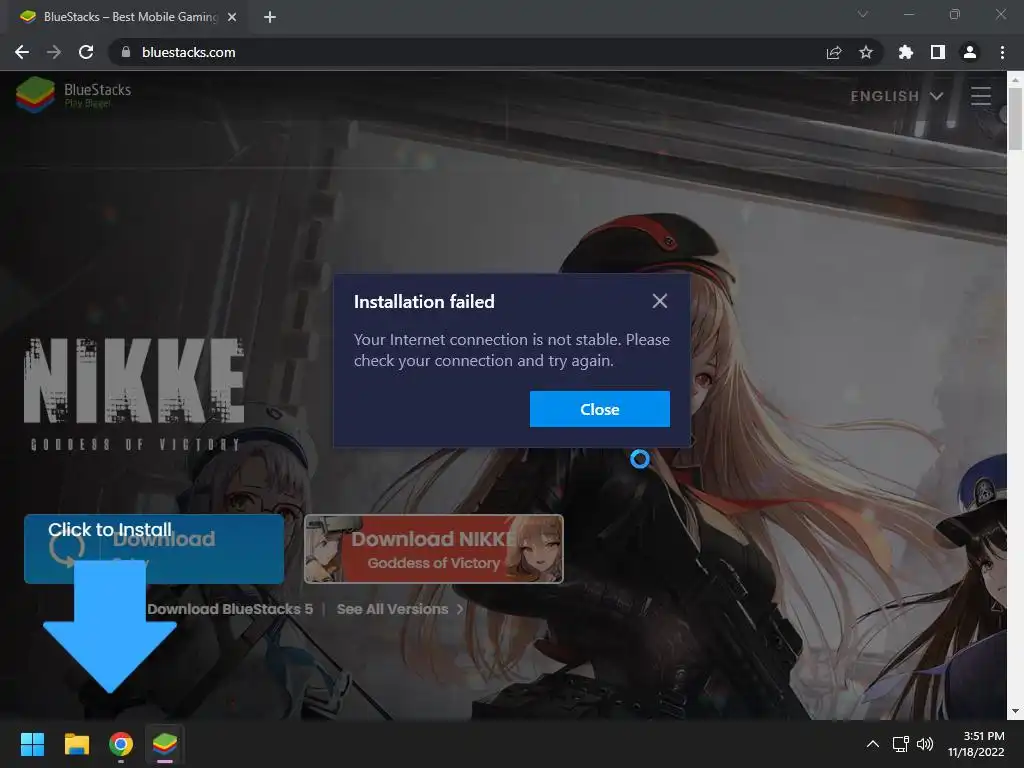The width and height of the screenshot is (1024, 768).
Task: Open volume control tray icon
Action: [x=925, y=744]
